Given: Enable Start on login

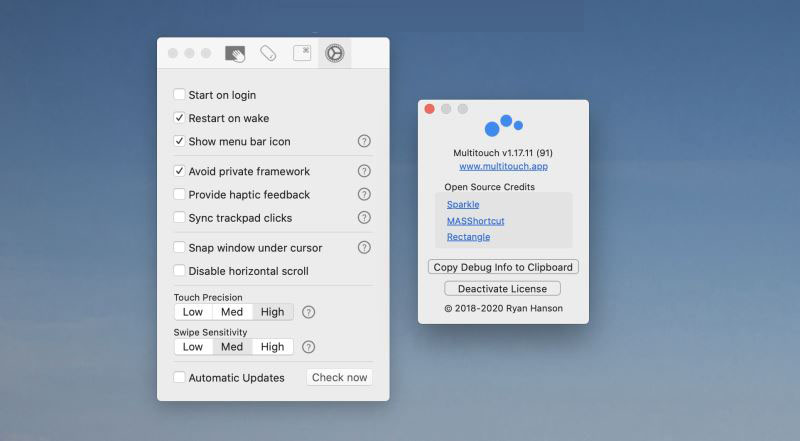Looking at the screenshot, I should tap(179, 94).
